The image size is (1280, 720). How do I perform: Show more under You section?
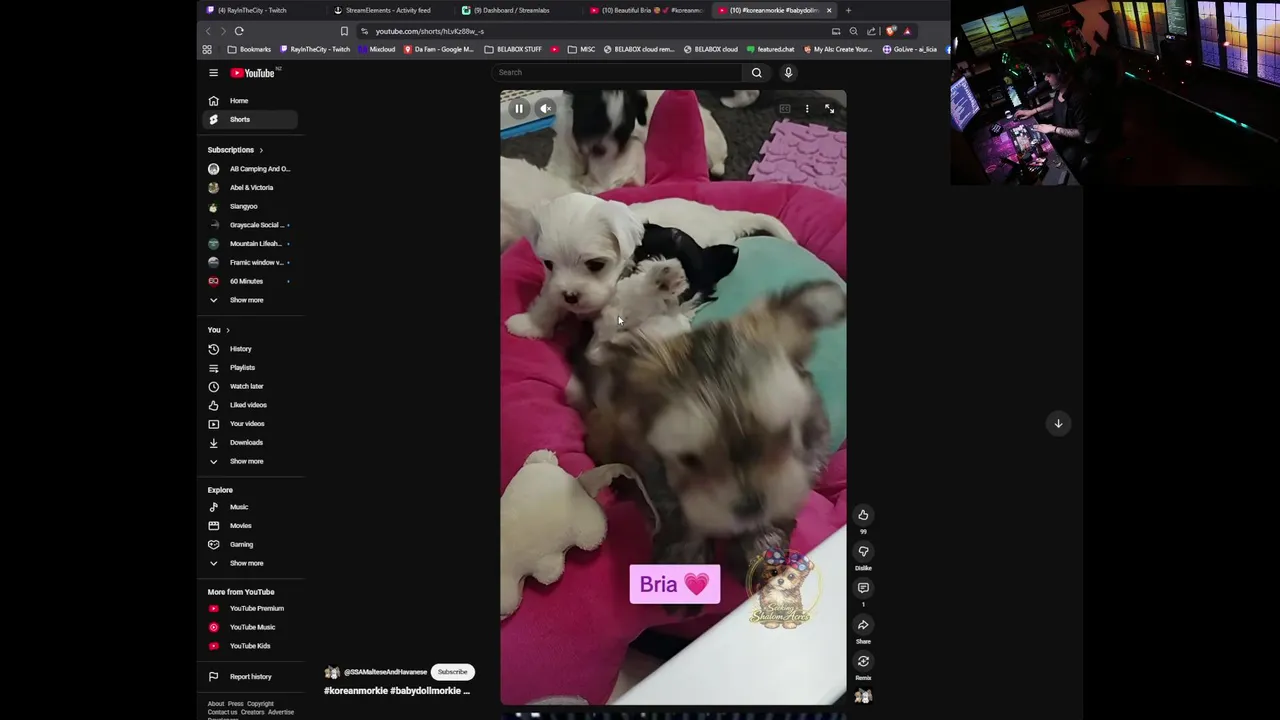(250, 461)
